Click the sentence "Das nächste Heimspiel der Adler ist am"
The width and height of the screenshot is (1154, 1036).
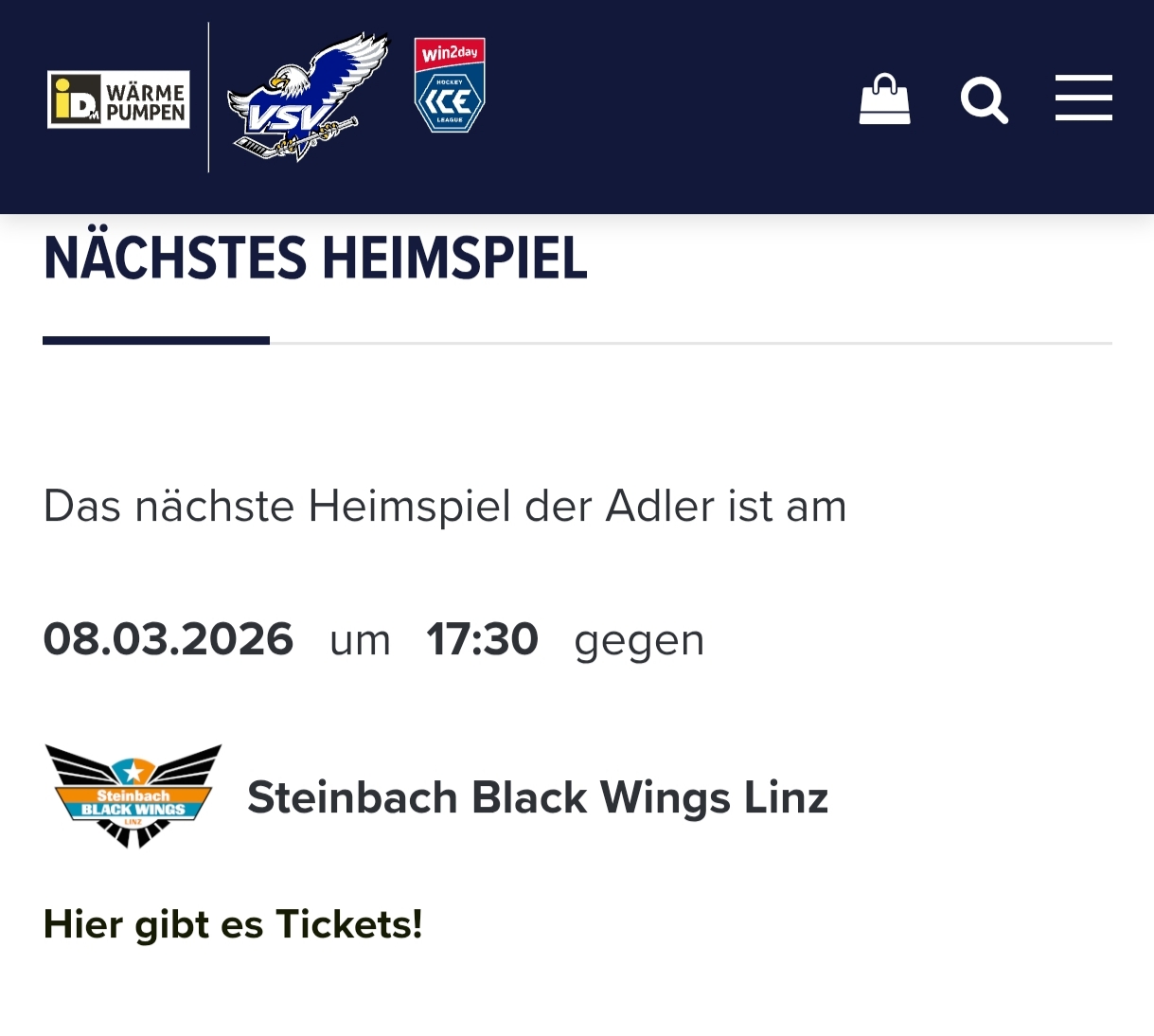445,506
